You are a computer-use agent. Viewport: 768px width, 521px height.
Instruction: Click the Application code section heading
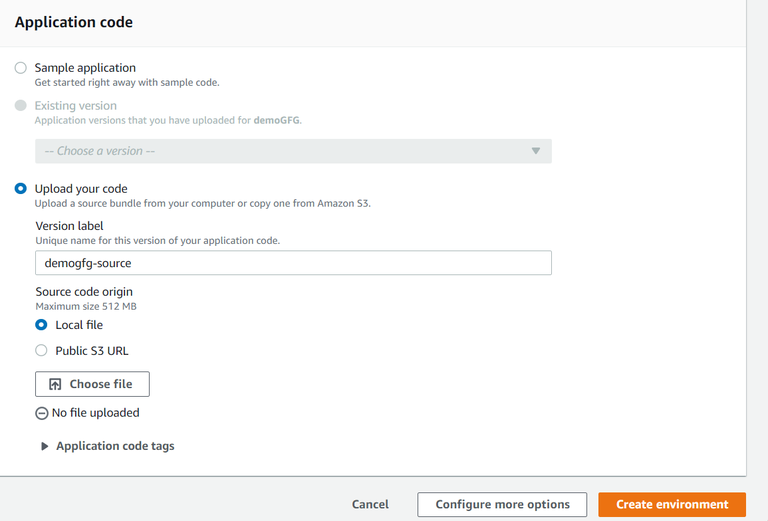(x=74, y=22)
